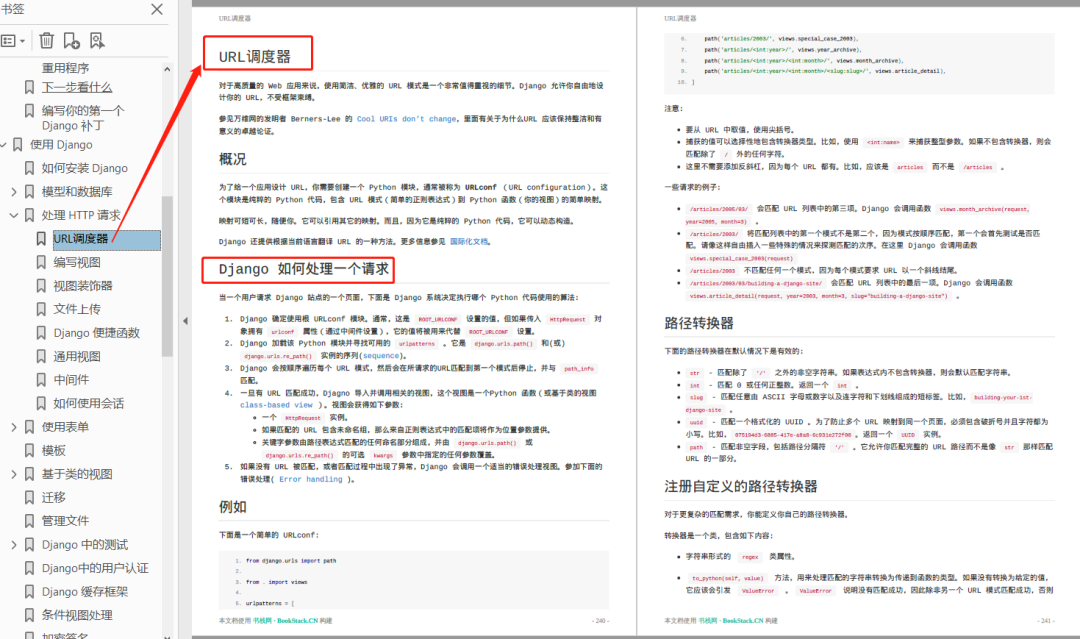Open the 迁移 bookmark
Viewport: 1080px width, 639px height.
(x=53, y=497)
